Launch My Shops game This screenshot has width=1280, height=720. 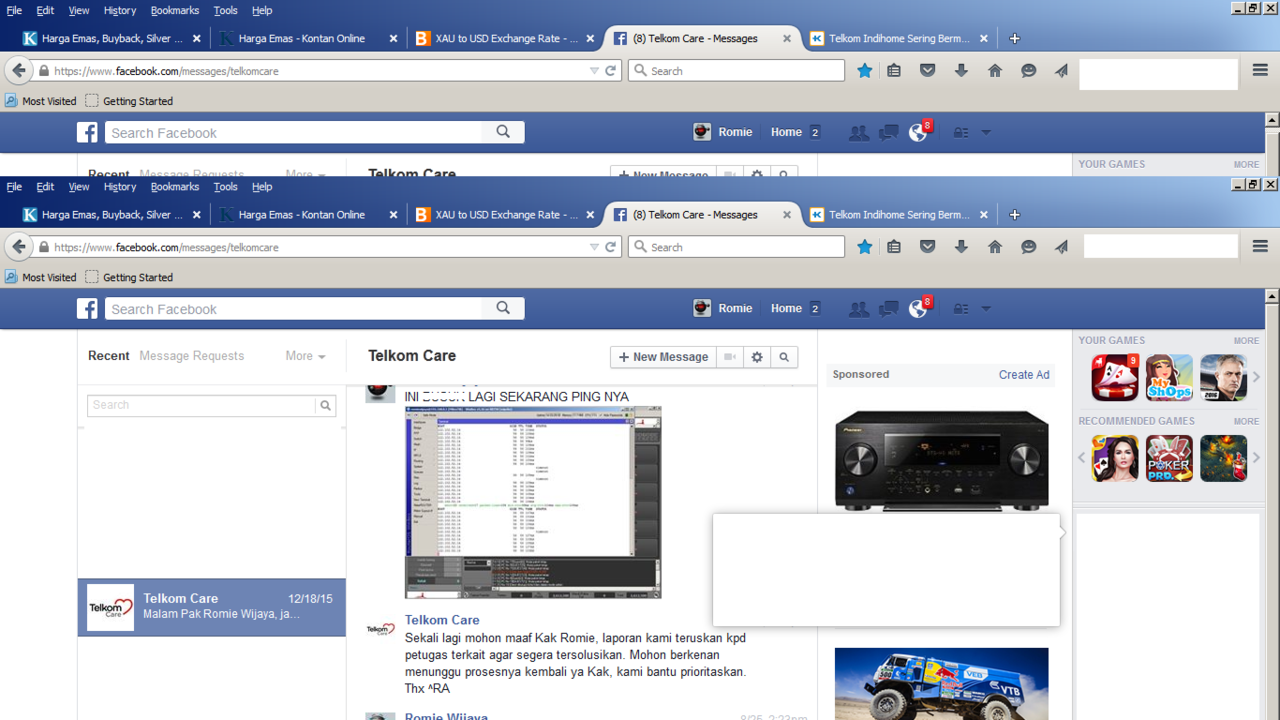coord(1169,378)
